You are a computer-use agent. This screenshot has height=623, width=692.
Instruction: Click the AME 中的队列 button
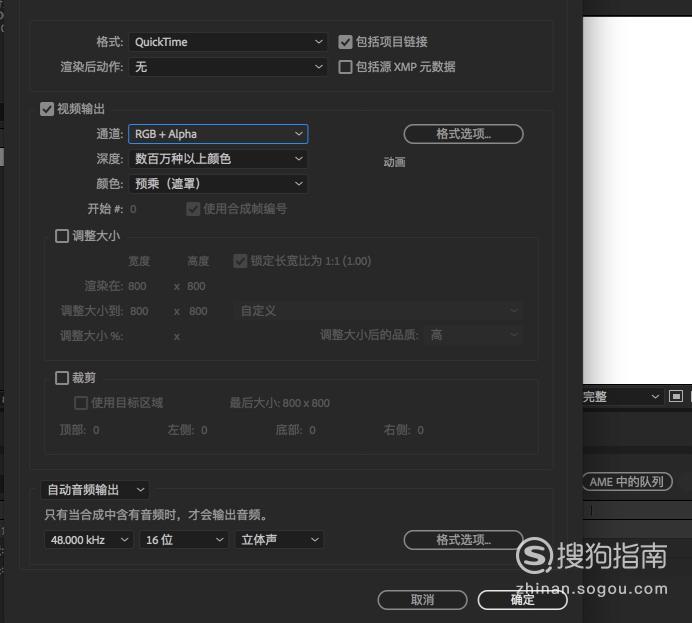627,482
